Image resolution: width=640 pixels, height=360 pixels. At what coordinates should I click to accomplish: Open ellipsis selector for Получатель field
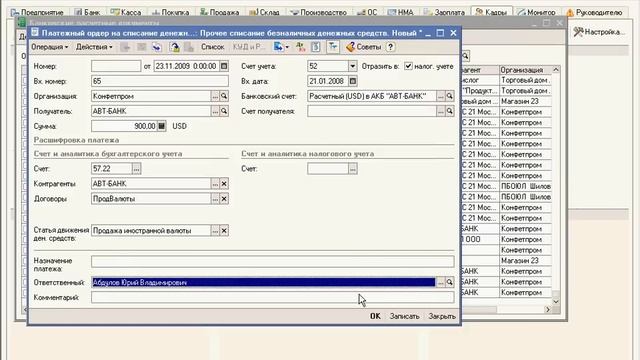[x=215, y=111]
